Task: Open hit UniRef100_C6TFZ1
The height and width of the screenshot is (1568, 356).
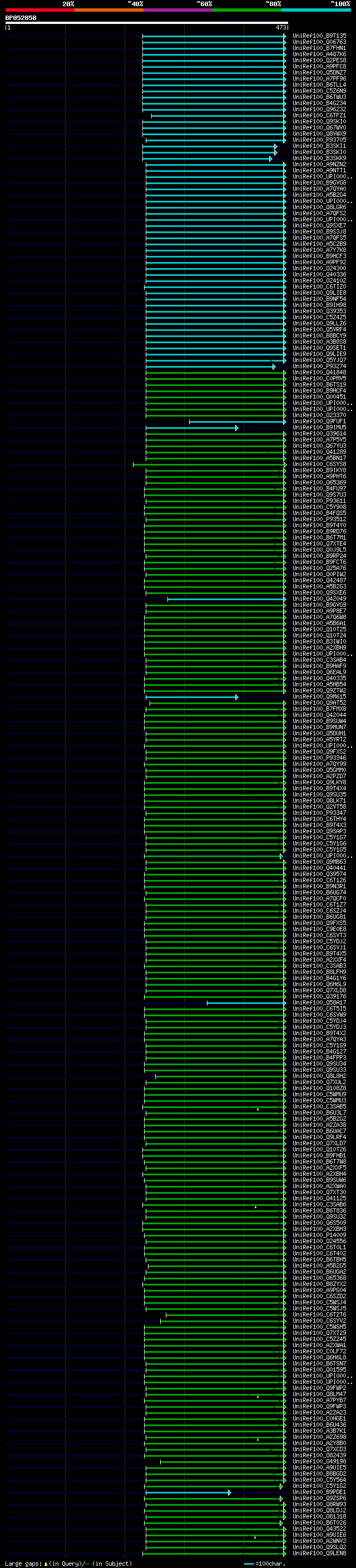Action: [x=319, y=116]
